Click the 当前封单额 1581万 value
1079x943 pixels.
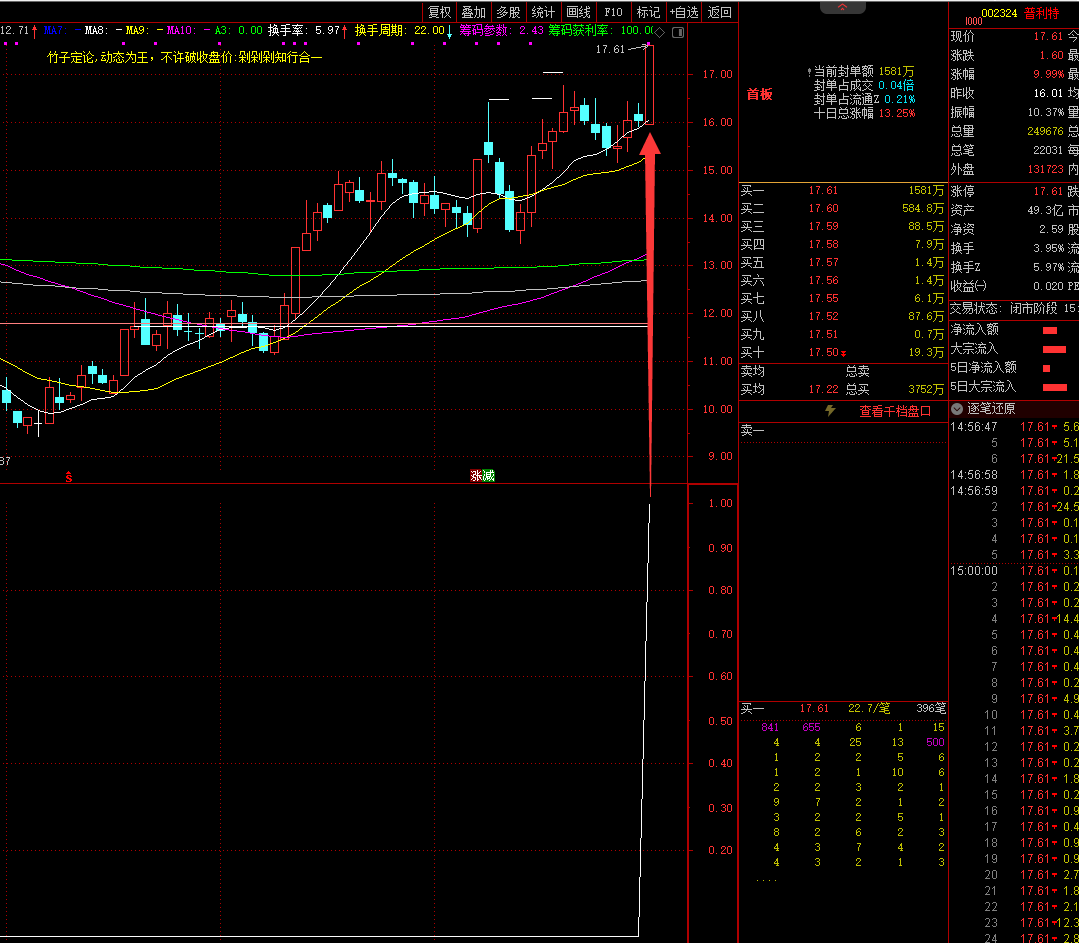897,71
